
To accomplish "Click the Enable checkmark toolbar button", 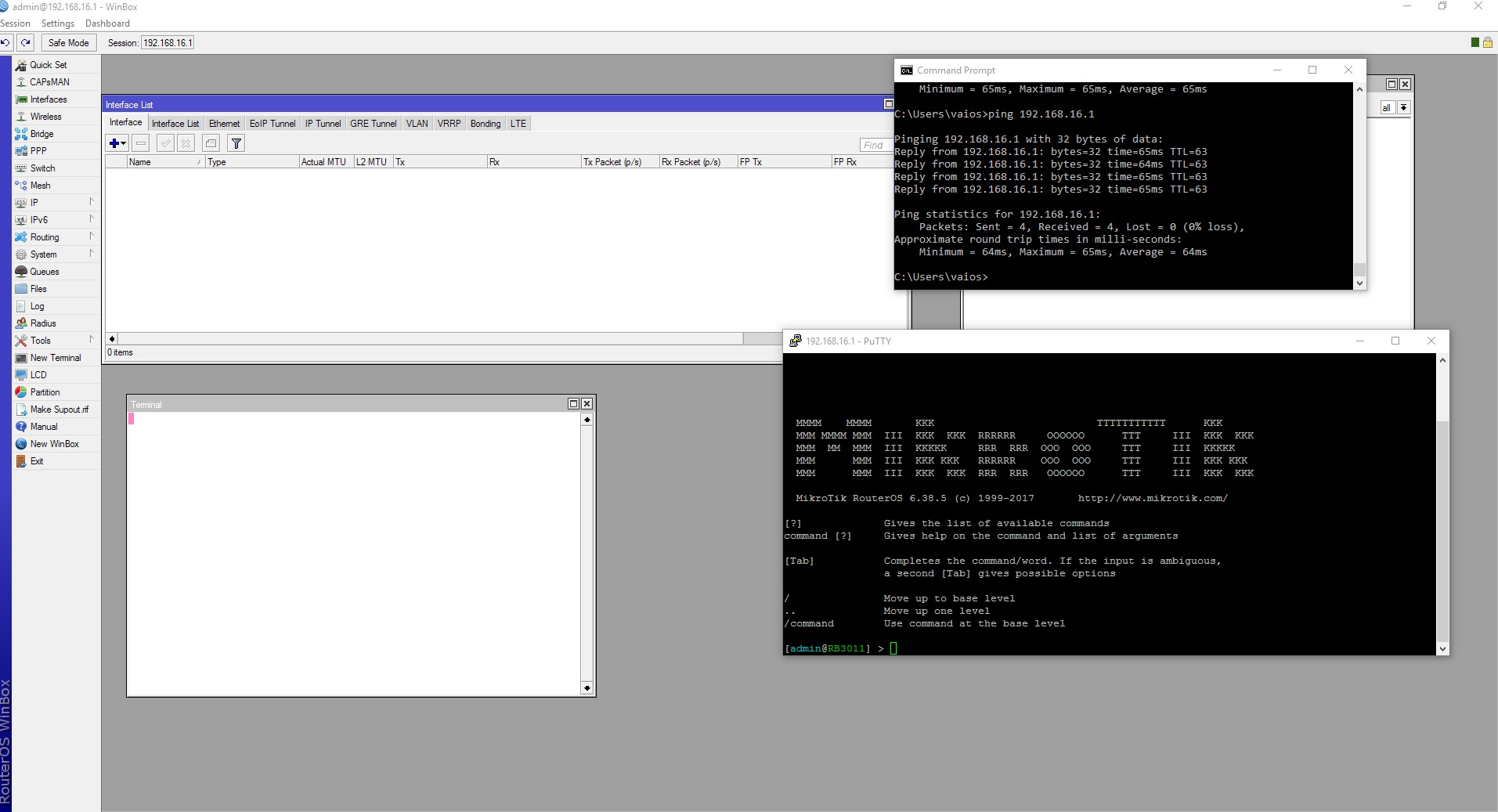I will [165, 143].
